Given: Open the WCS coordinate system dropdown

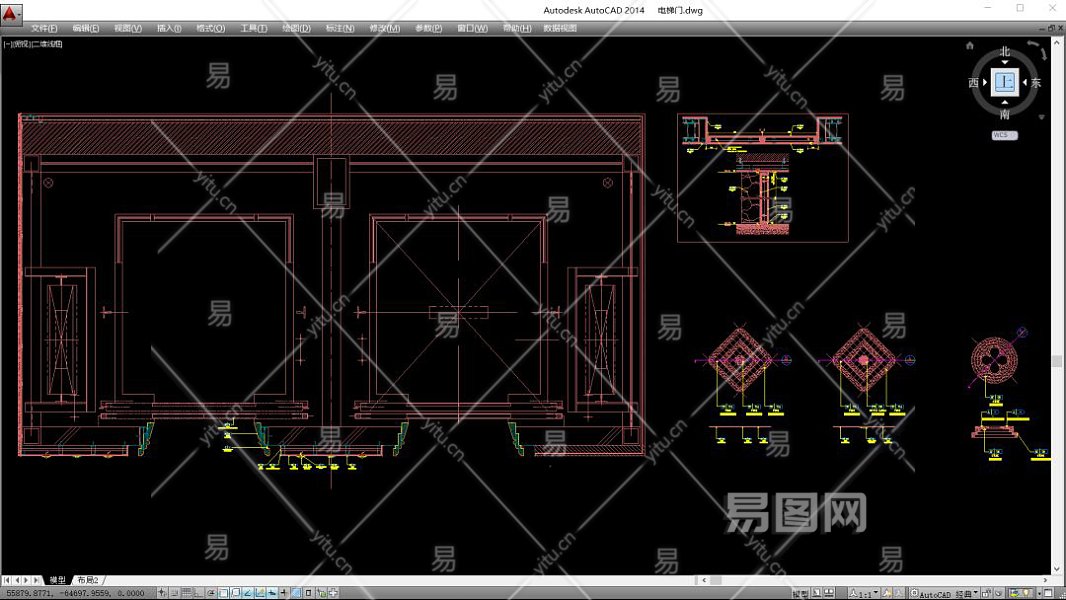Looking at the screenshot, I should click(x=1004, y=135).
